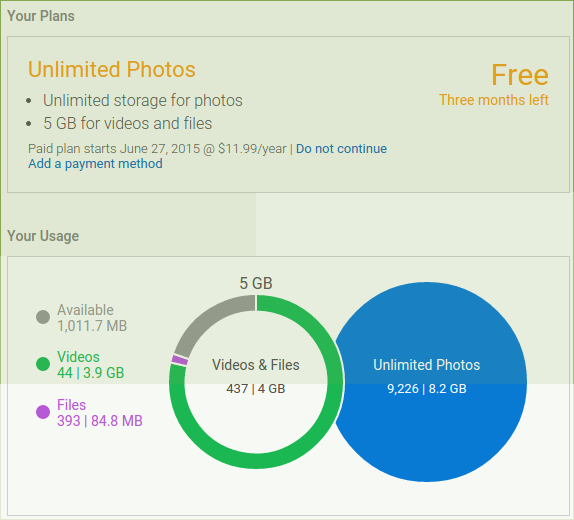
Task: Click the purple Files segment of the donut
Action: click(180, 360)
